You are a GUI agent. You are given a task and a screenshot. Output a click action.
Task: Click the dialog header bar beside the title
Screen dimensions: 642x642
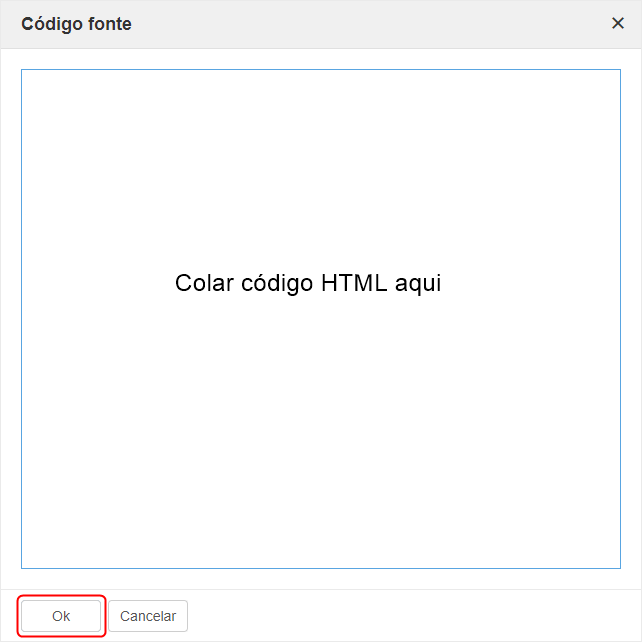click(x=368, y=24)
